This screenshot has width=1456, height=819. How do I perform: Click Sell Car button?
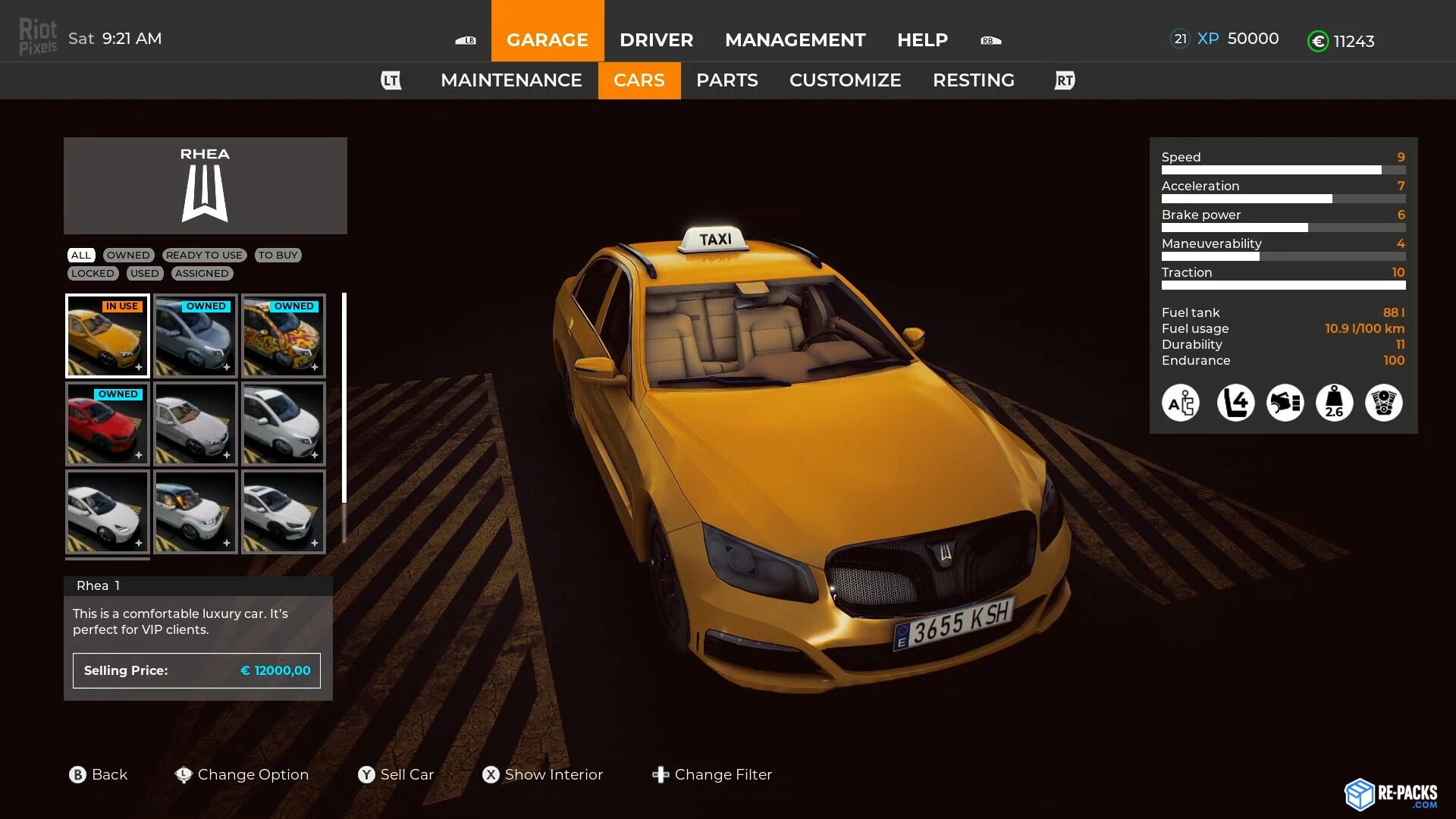[396, 774]
